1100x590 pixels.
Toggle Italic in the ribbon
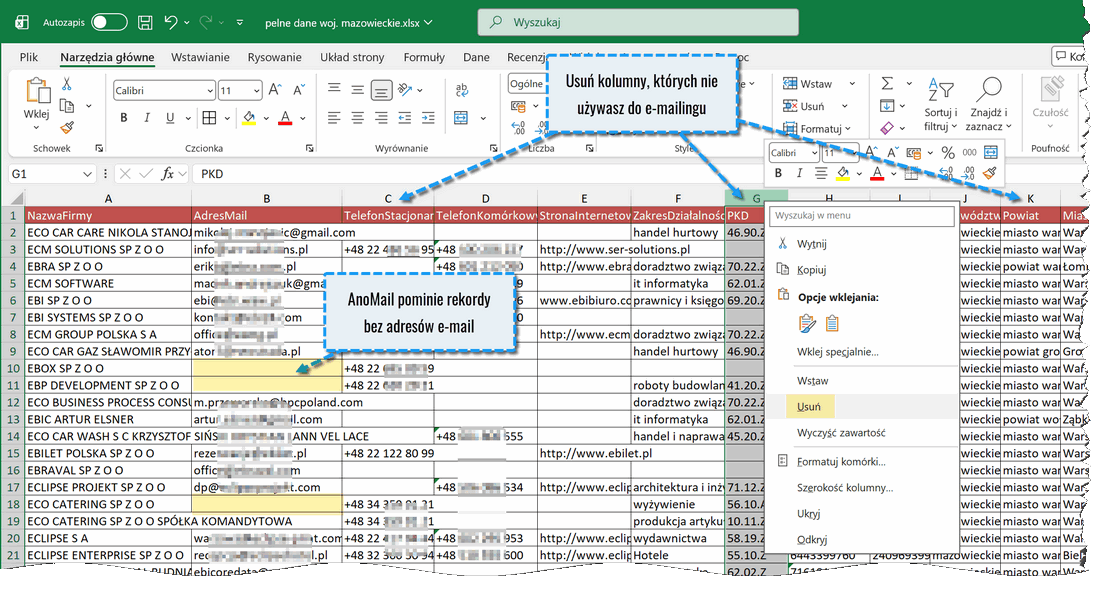pyautogui.click(x=147, y=118)
